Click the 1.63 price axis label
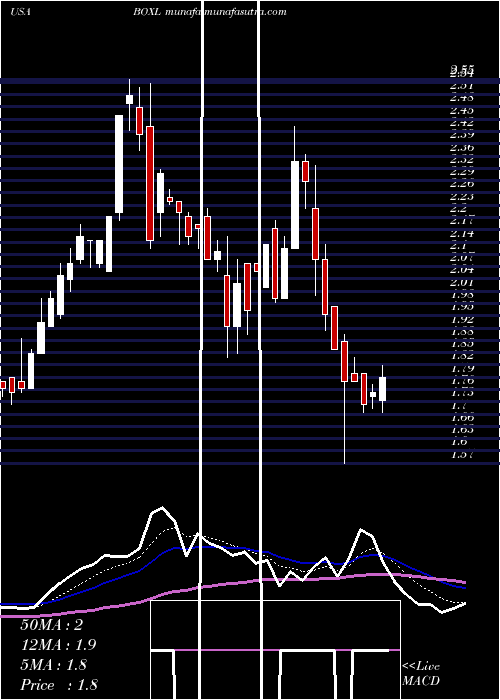Screen dimensions: 500x700 pyautogui.click(x=462, y=430)
